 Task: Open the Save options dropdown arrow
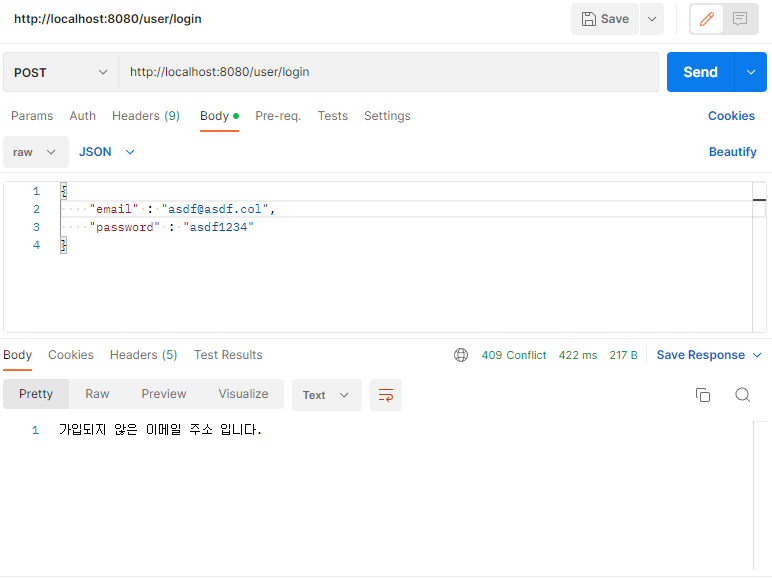coord(652,19)
